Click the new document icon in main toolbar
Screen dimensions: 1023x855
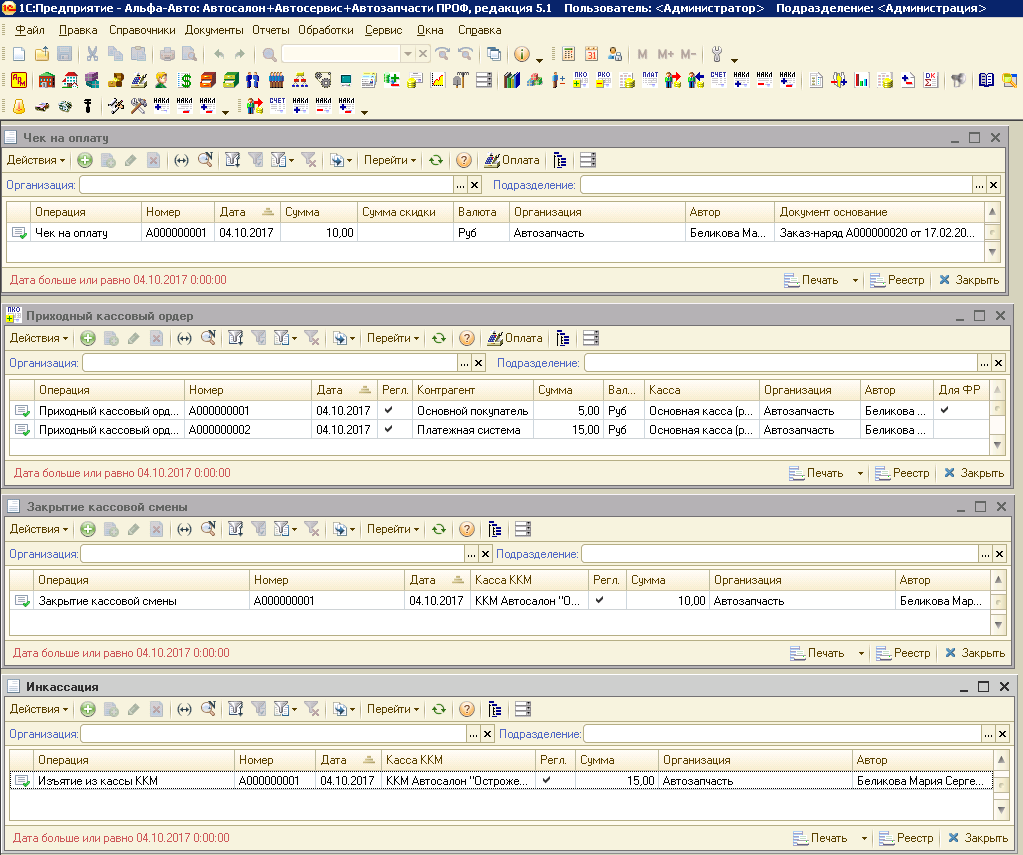pyautogui.click(x=19, y=54)
